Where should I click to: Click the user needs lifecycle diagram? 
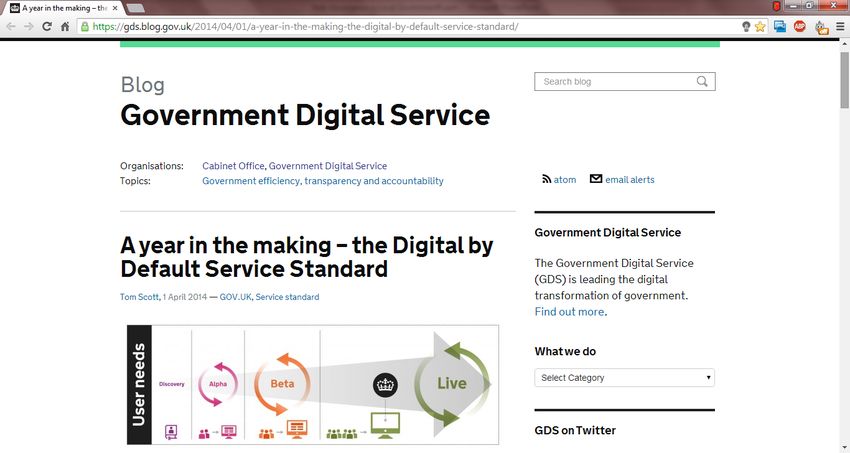[x=313, y=385]
